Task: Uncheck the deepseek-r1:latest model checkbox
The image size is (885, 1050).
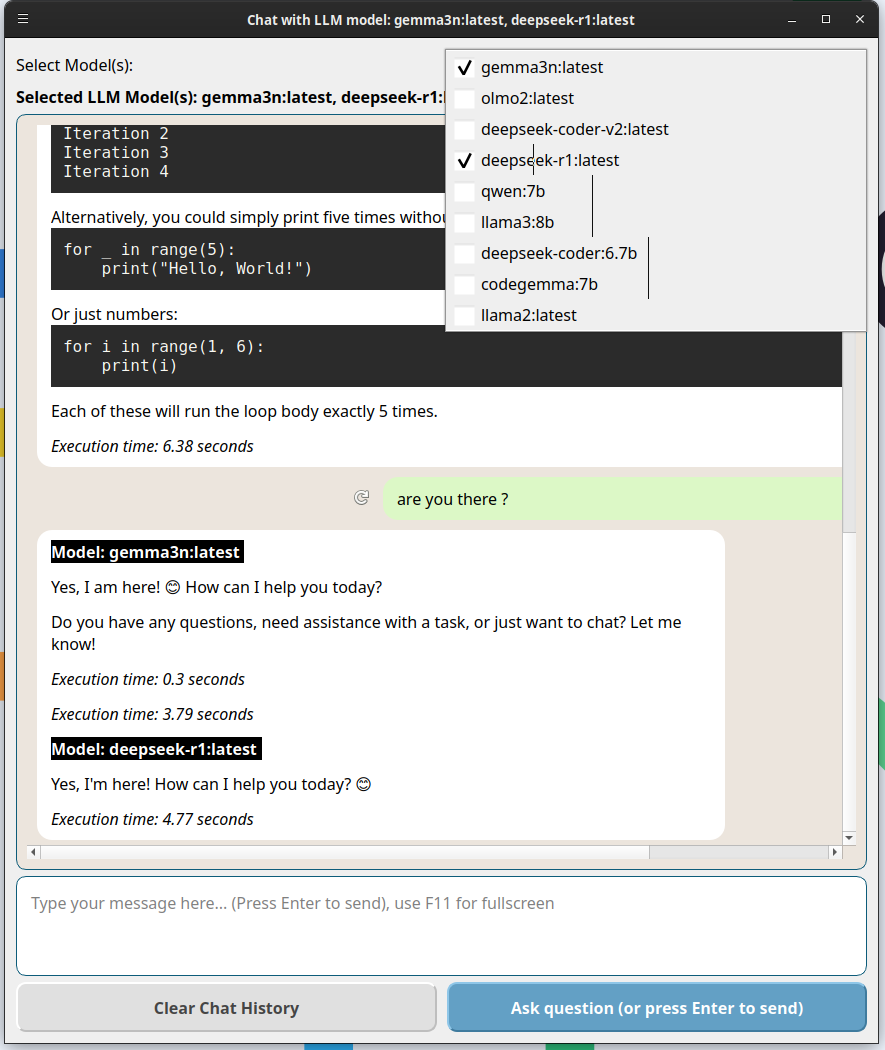Action: [x=464, y=161]
